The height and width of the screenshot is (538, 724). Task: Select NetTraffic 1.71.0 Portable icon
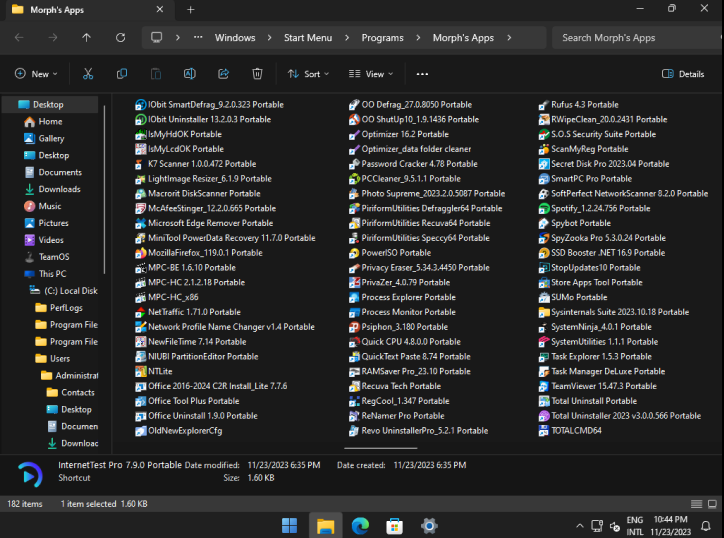[x=140, y=313]
